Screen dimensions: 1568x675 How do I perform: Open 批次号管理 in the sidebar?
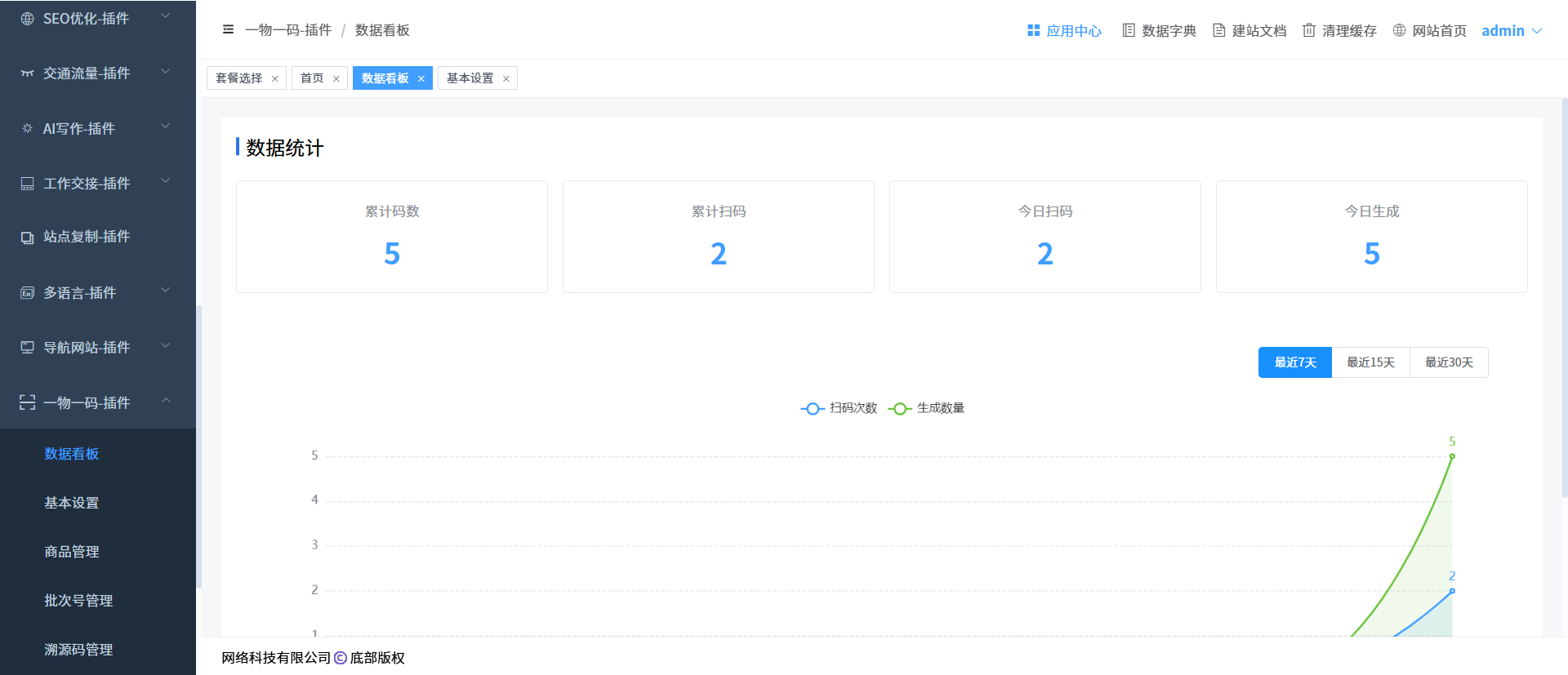click(x=78, y=601)
